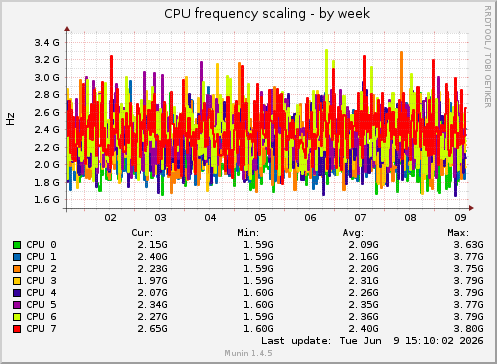Click the green CPU 0 legend swatch
The width and height of the screenshot is (497, 364).
coord(17,245)
